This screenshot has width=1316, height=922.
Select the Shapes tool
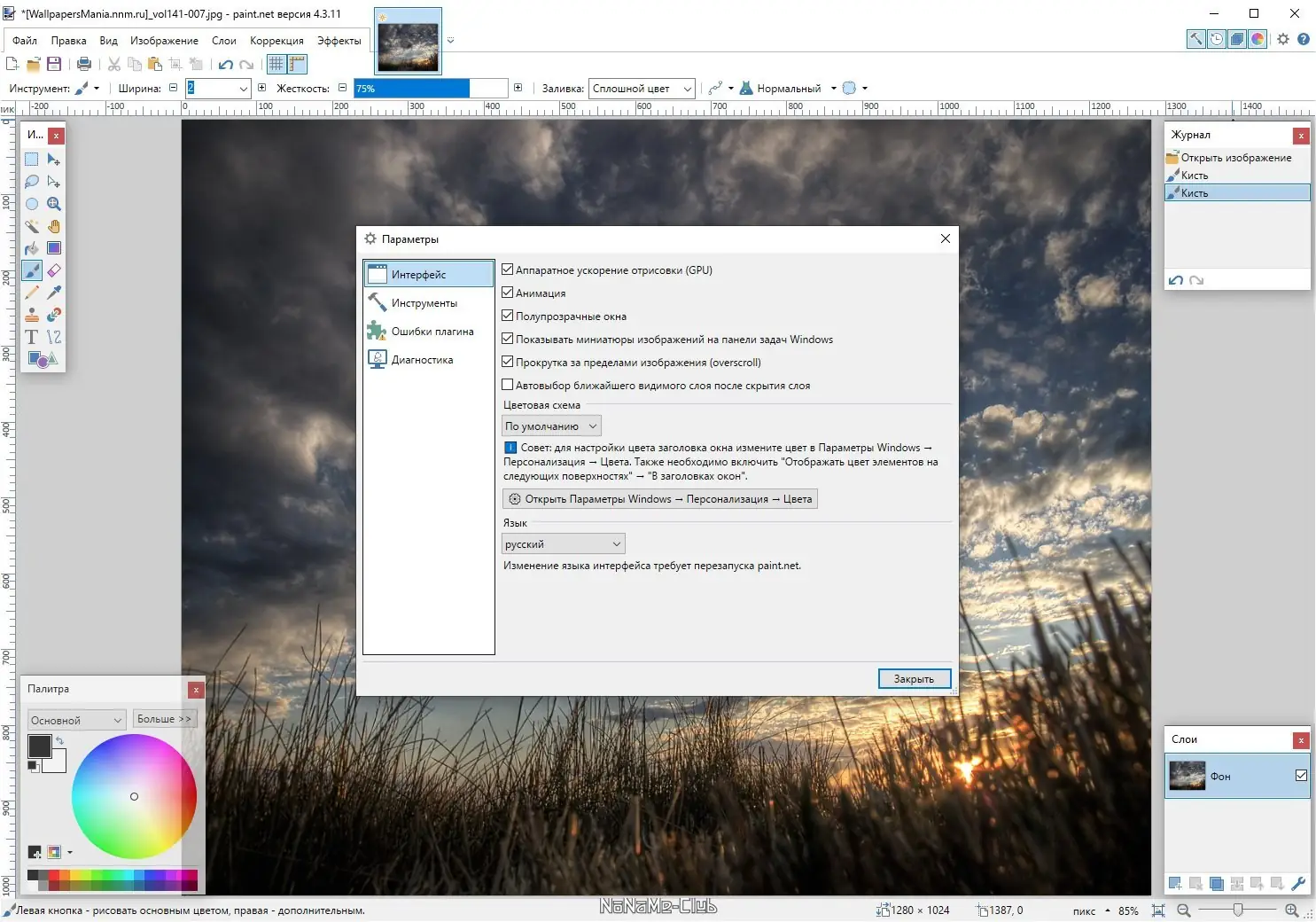coord(43,359)
